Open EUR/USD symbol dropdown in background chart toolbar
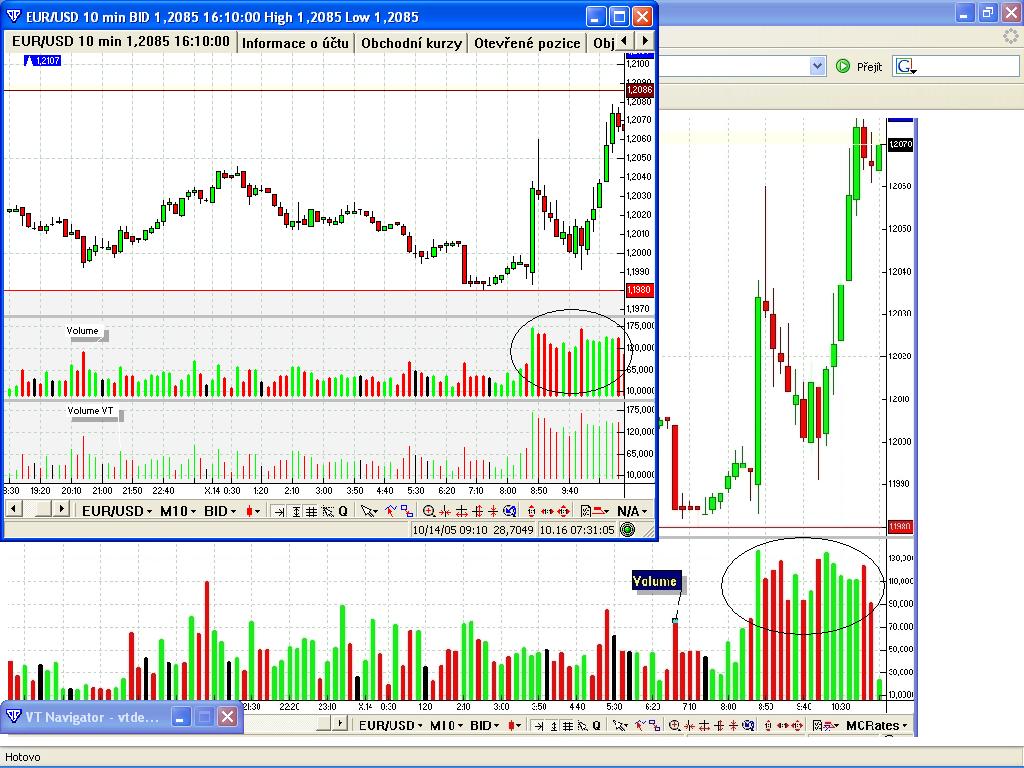 click(x=391, y=726)
